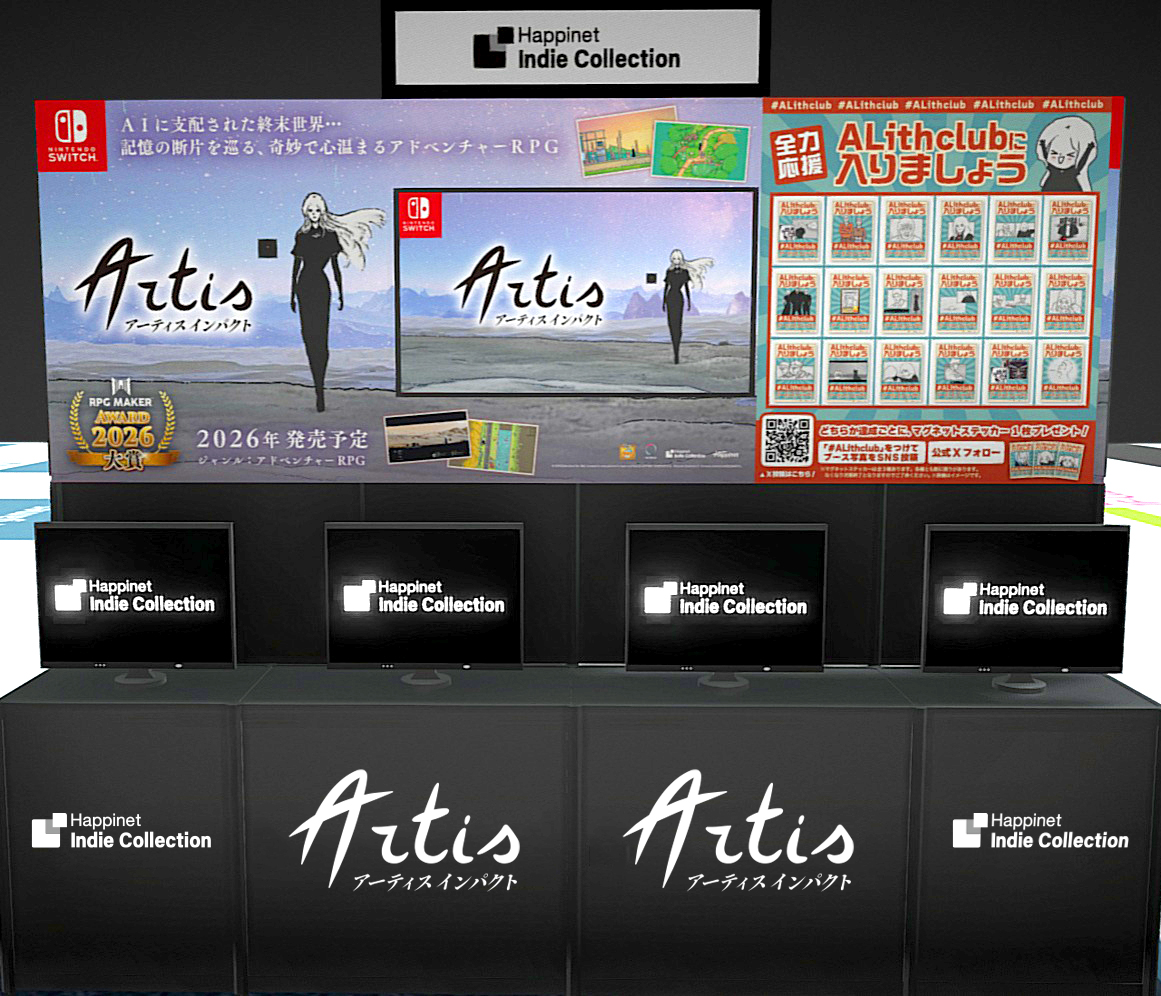Select the dark silhouette sticker starting middle row
The height and width of the screenshot is (996, 1161).
797,302
